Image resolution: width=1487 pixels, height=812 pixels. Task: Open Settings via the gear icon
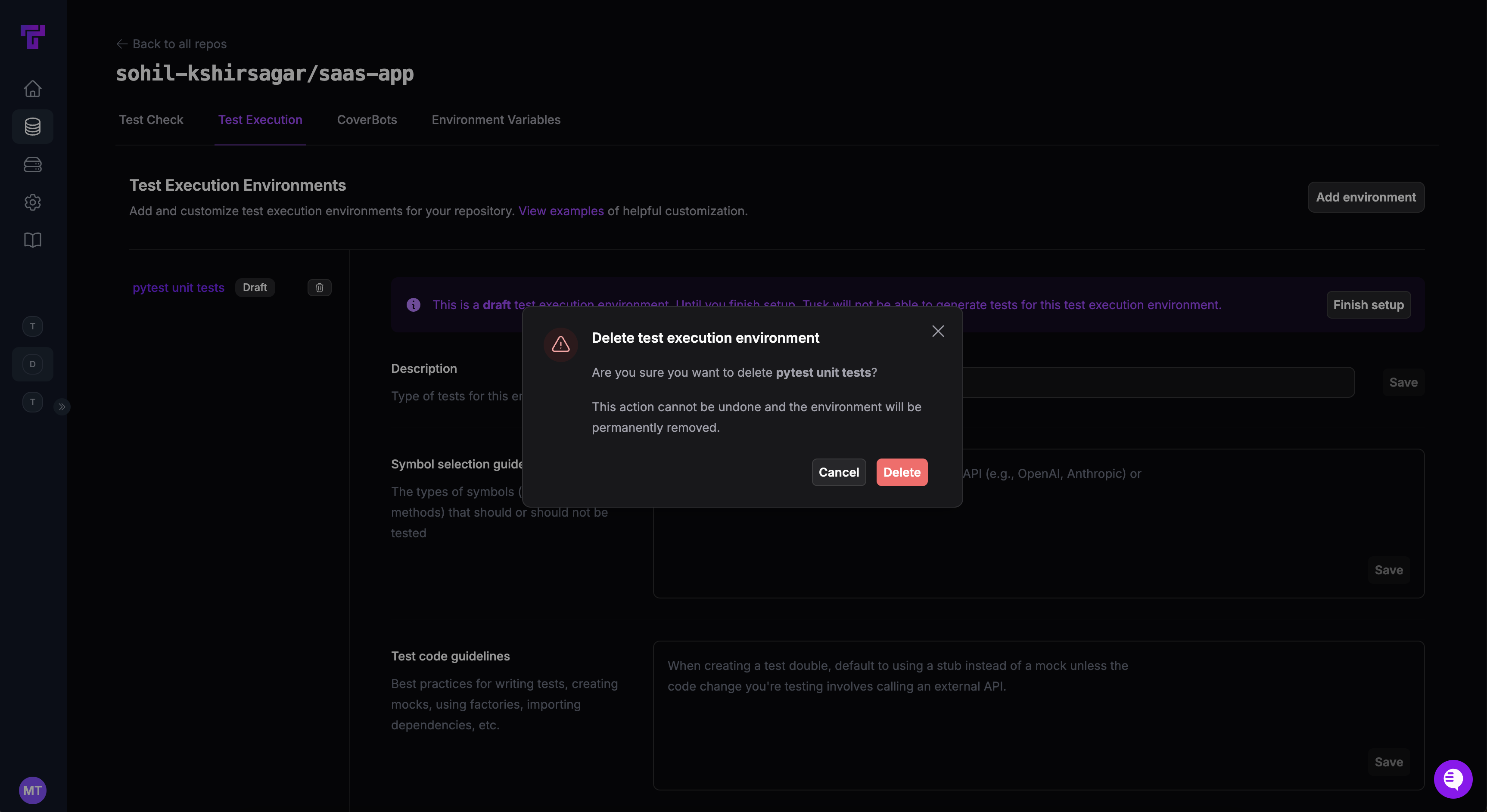coord(32,202)
